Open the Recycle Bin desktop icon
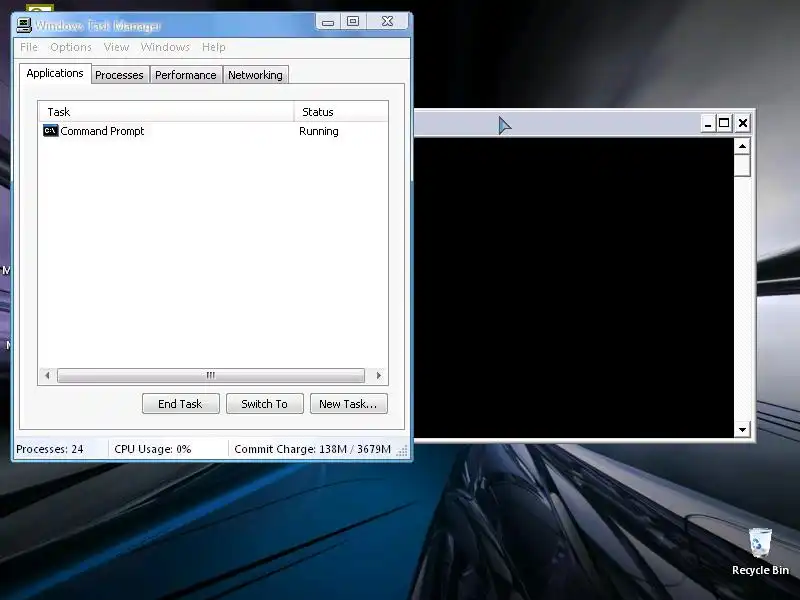 coord(760,553)
